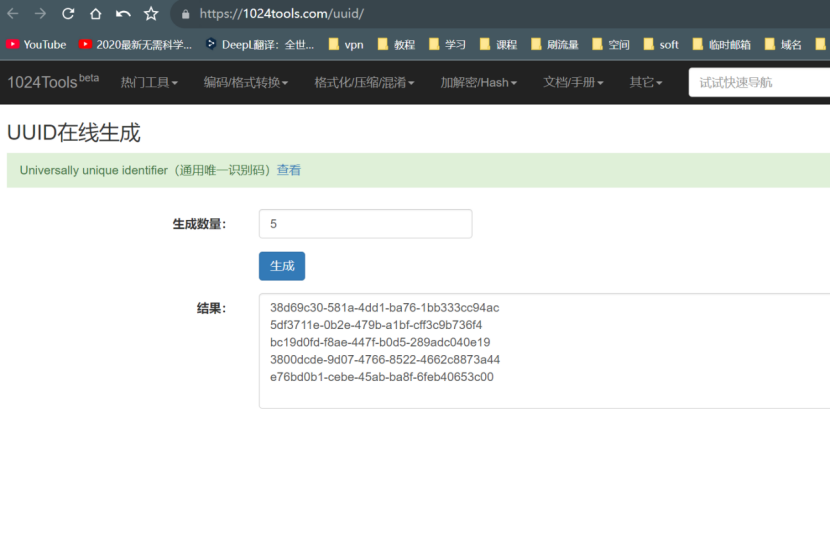Open the YouTube bookmark
This screenshot has height=538, width=831.
(36, 45)
